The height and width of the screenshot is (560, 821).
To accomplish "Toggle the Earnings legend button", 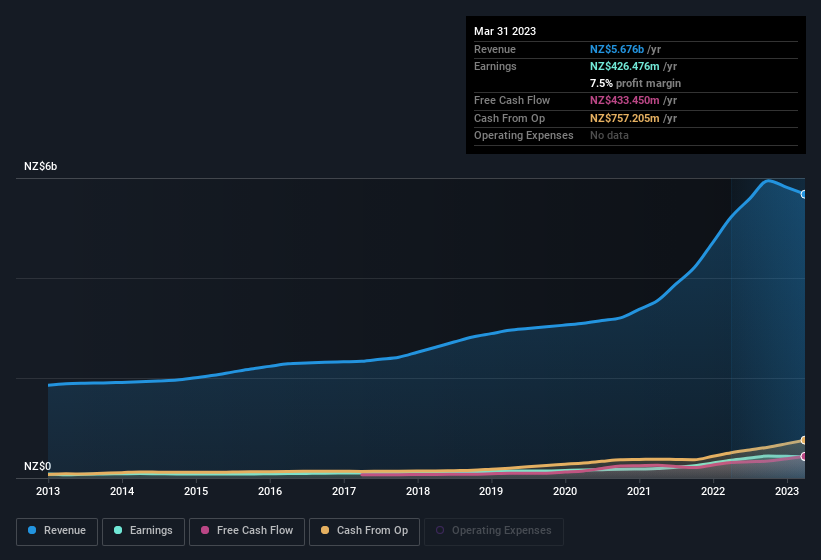I will tap(143, 531).
